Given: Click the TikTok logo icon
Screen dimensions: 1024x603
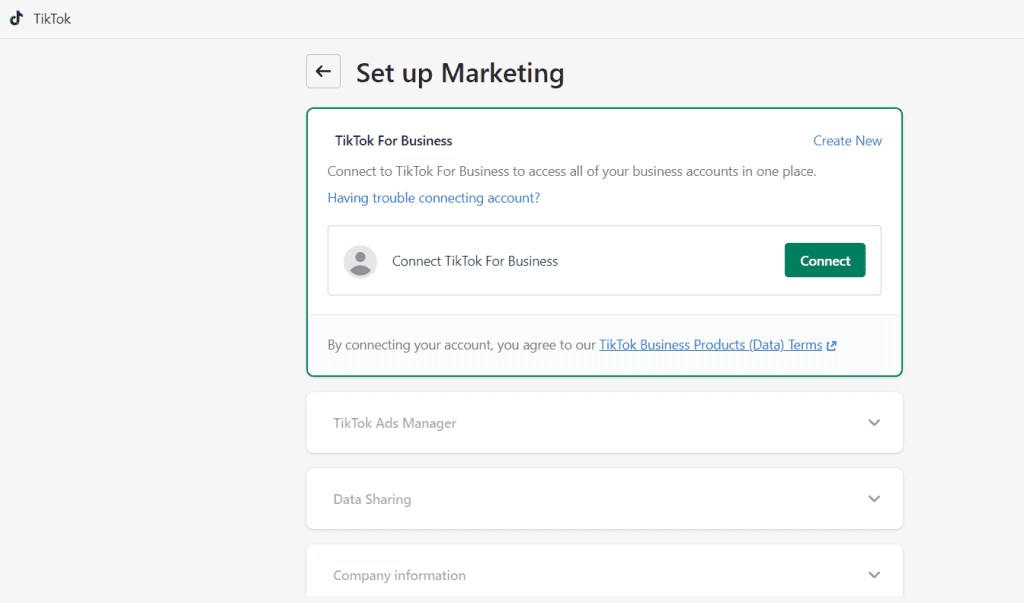Looking at the screenshot, I should coord(16,18).
